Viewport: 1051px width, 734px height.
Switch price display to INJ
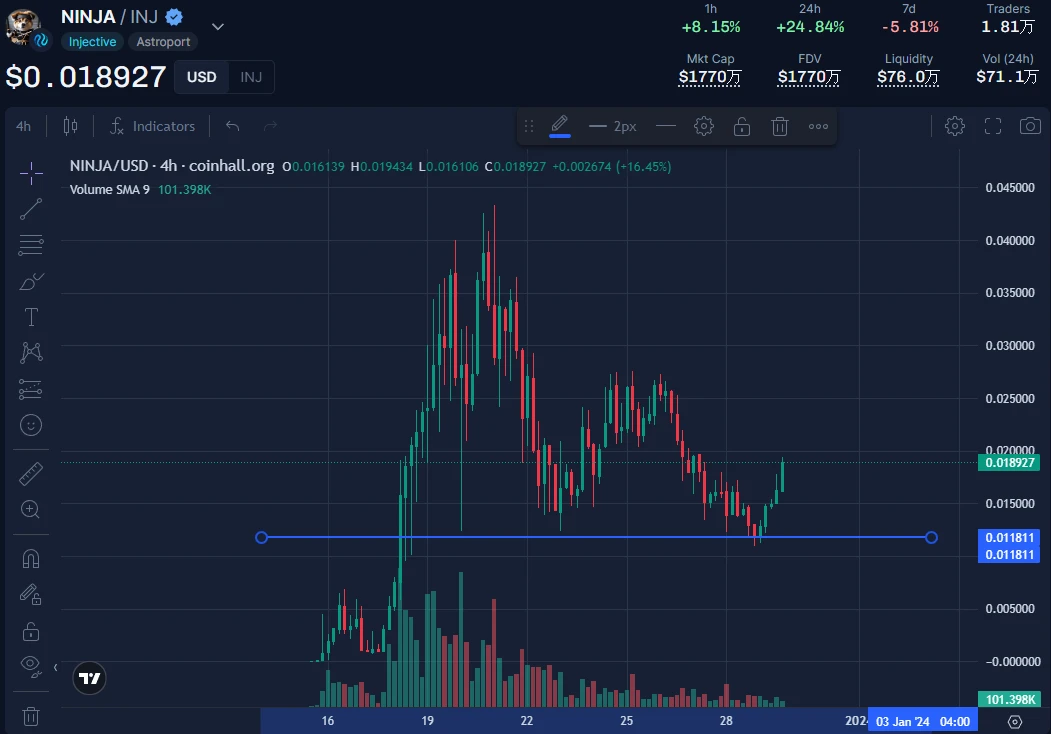click(x=251, y=77)
